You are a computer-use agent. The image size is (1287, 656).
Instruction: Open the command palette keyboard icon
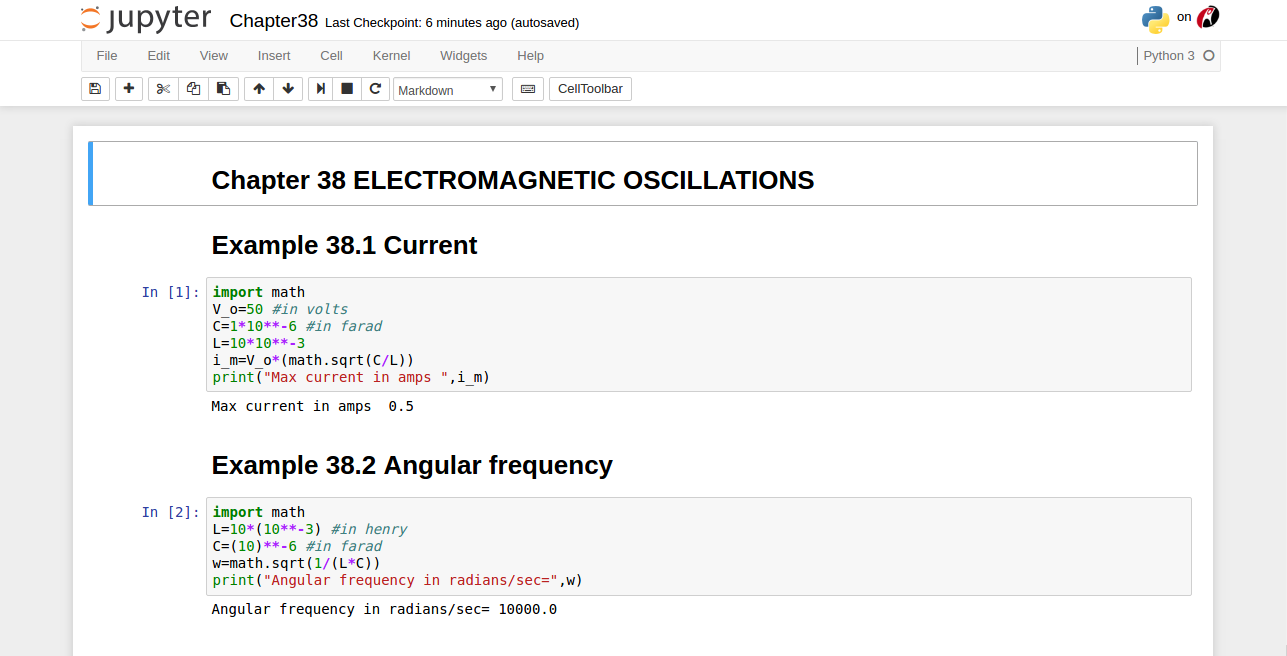[528, 89]
